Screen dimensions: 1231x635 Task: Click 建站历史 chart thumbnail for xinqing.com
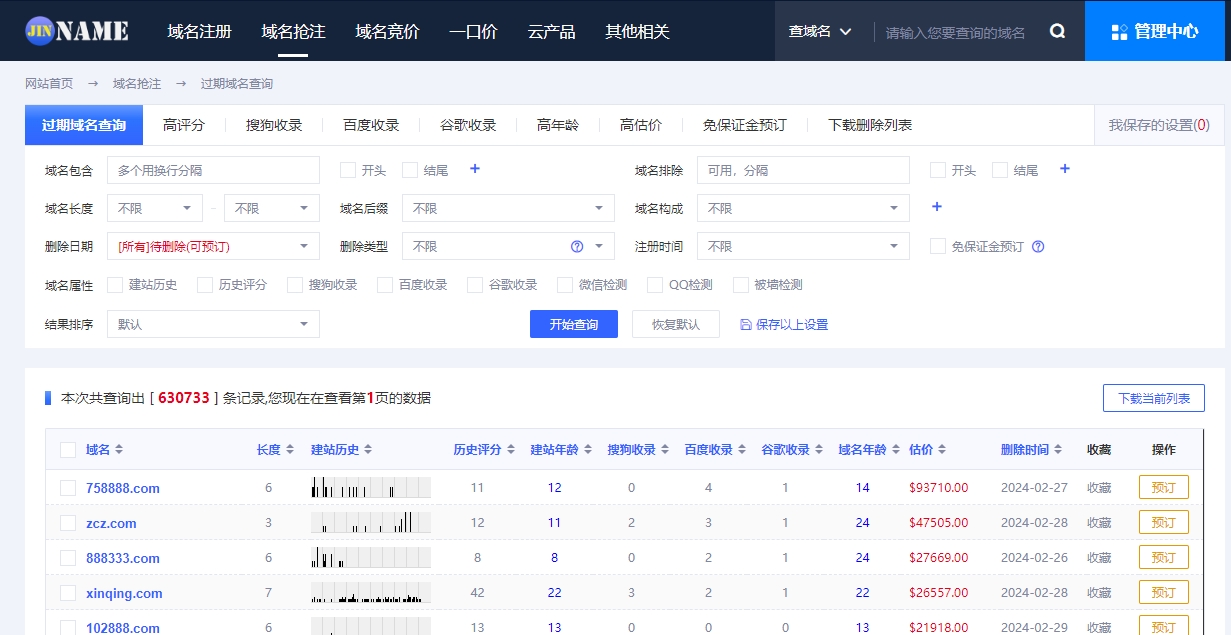tap(371, 593)
